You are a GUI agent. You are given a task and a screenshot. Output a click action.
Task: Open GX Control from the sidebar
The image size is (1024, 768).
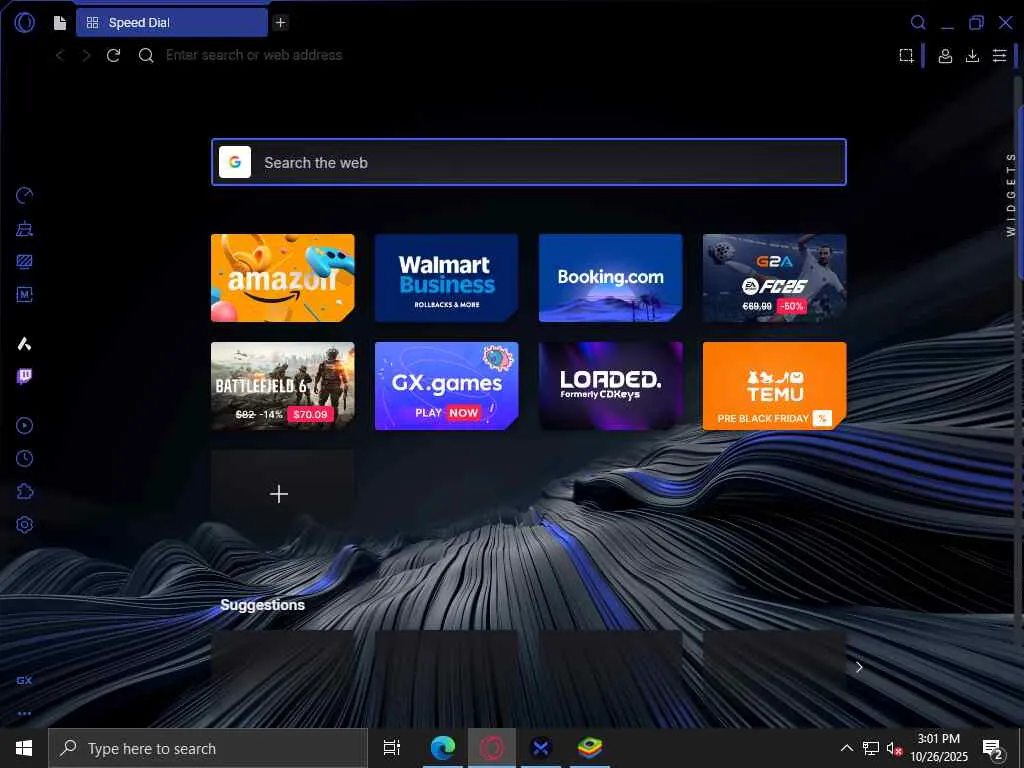click(24, 195)
